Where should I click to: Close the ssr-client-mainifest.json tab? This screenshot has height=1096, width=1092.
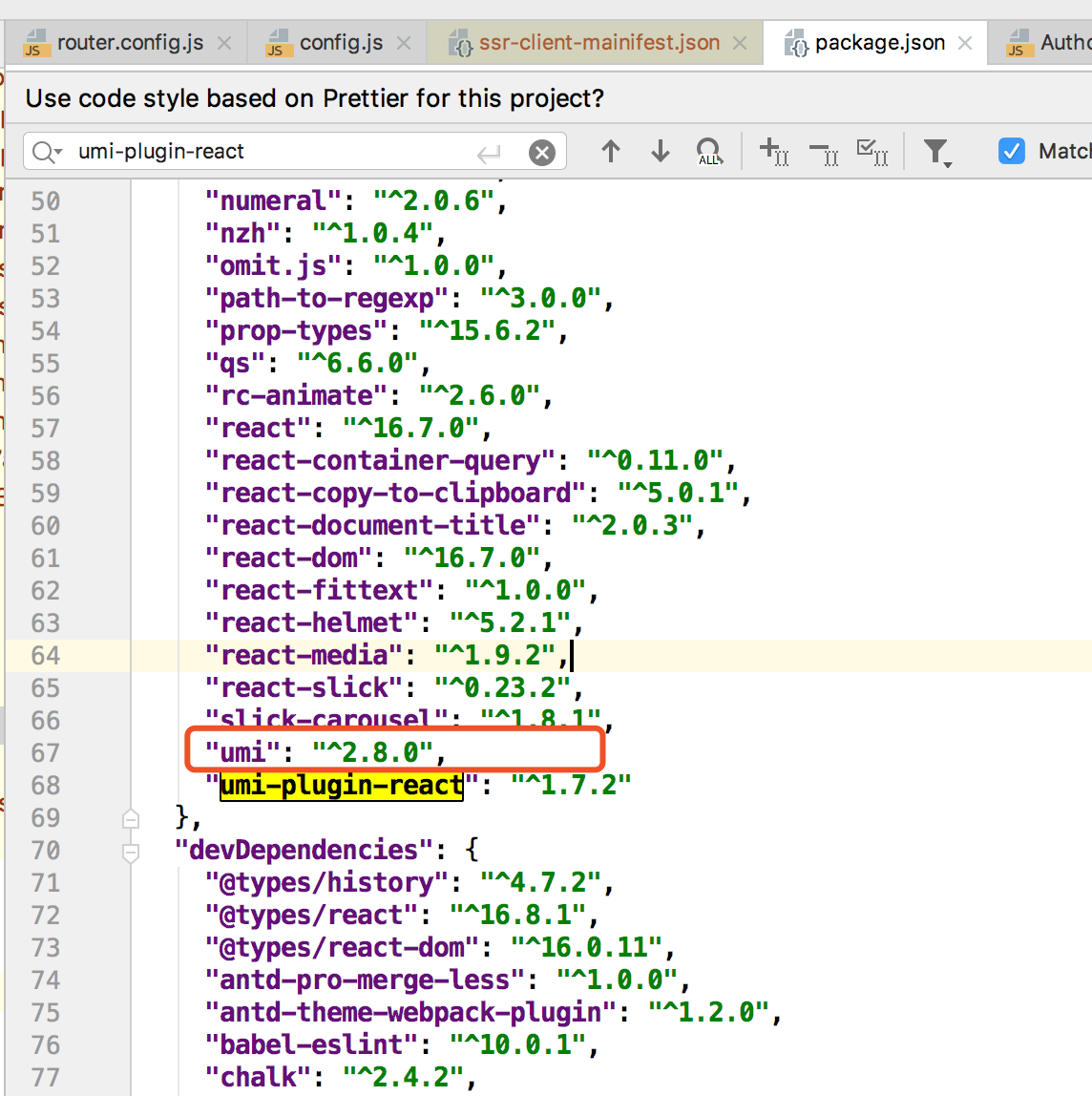tap(739, 41)
